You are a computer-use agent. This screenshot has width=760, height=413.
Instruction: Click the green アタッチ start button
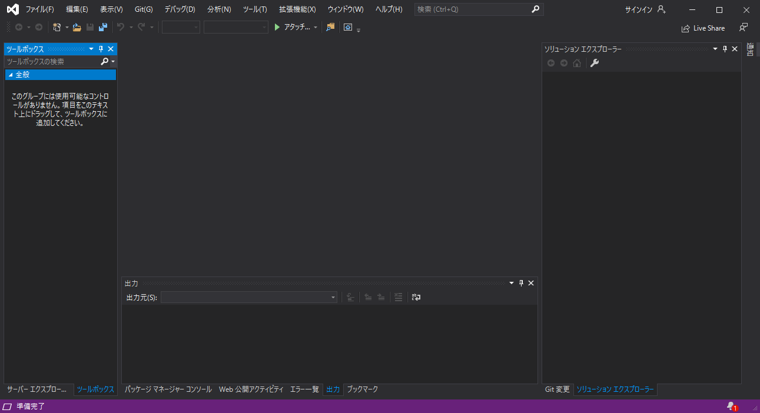(292, 27)
